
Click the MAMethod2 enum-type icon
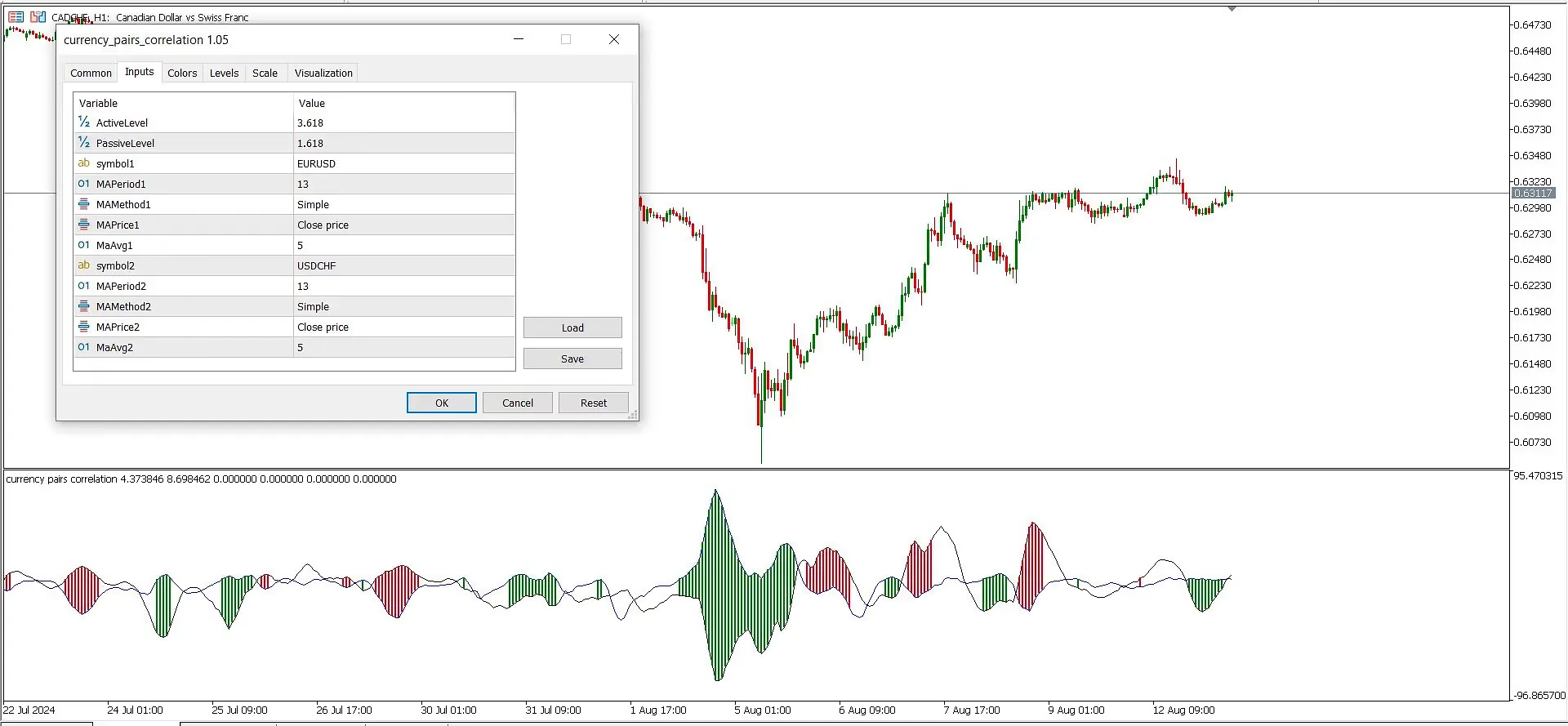click(84, 306)
